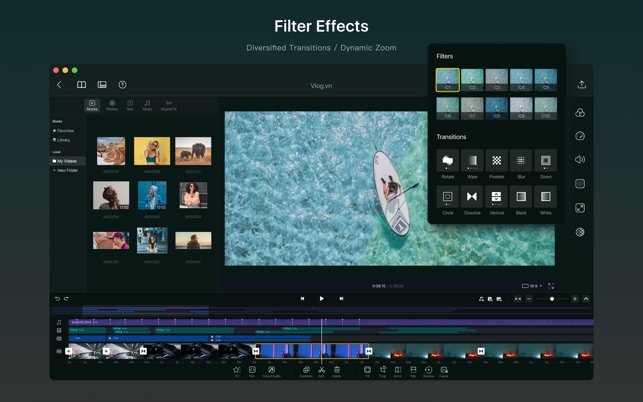The width and height of the screenshot is (643, 402).
Task: Open the speed gauge icon in right sidebar
Action: click(x=580, y=136)
